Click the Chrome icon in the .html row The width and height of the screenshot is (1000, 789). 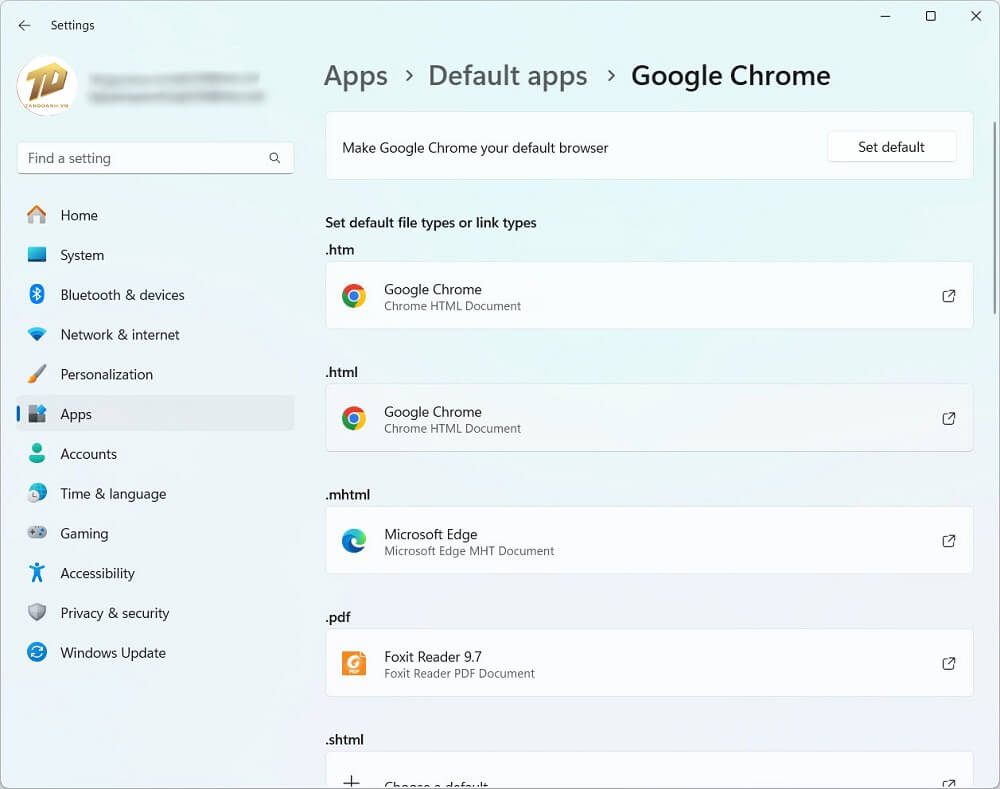pos(354,418)
